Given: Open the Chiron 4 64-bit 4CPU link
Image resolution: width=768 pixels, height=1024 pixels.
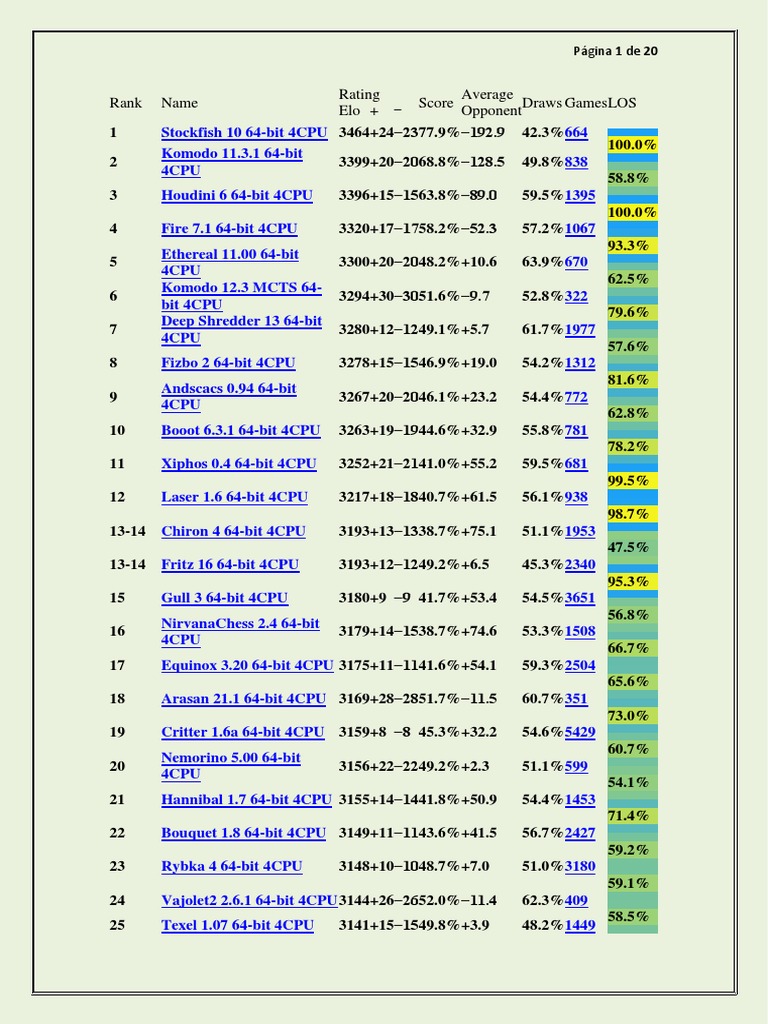Looking at the screenshot, I should click(x=233, y=531).
